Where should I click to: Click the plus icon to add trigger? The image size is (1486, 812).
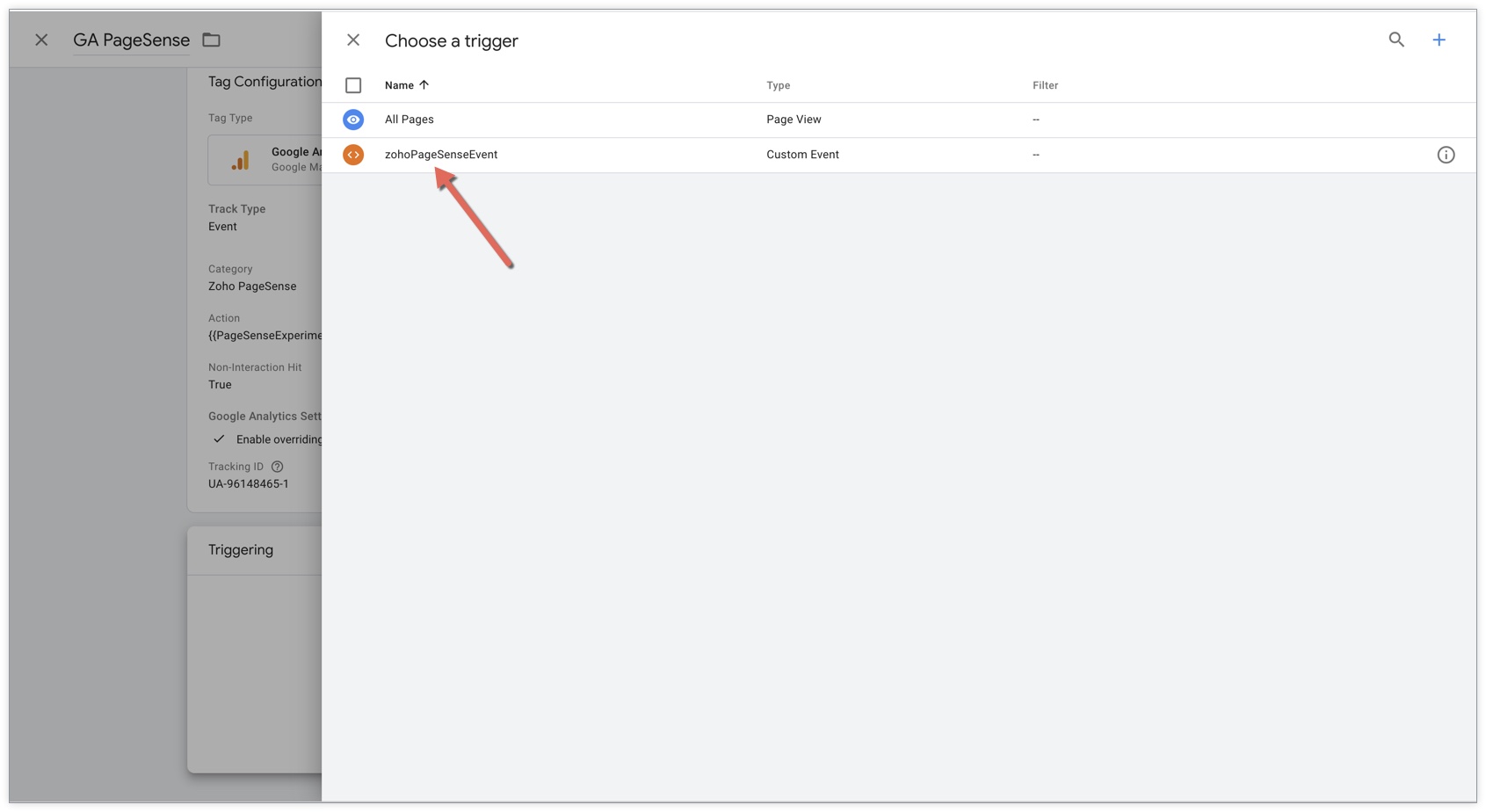1439,40
